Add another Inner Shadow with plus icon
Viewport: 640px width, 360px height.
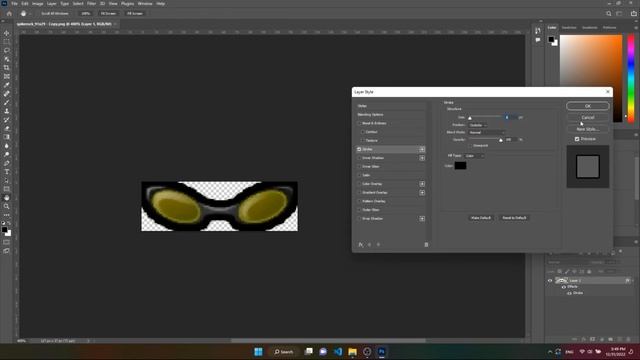(x=422, y=158)
